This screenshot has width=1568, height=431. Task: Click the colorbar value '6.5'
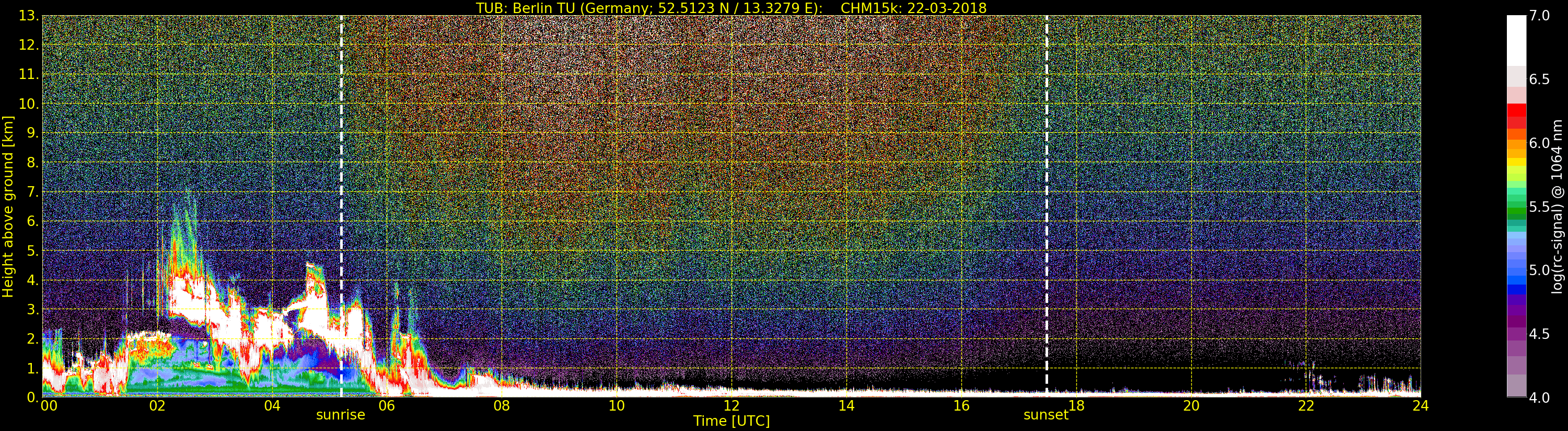tap(1539, 80)
